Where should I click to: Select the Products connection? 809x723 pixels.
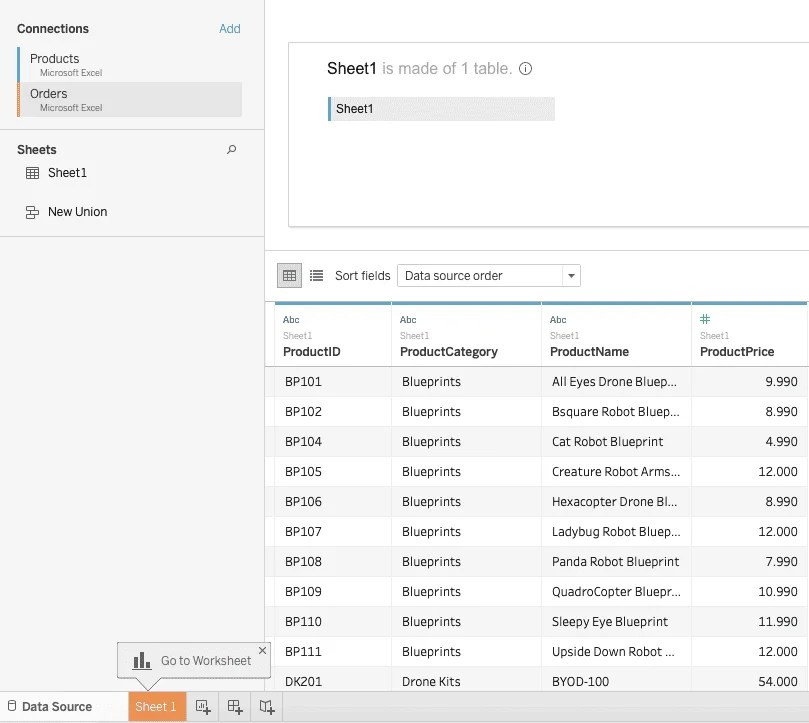tap(120, 64)
